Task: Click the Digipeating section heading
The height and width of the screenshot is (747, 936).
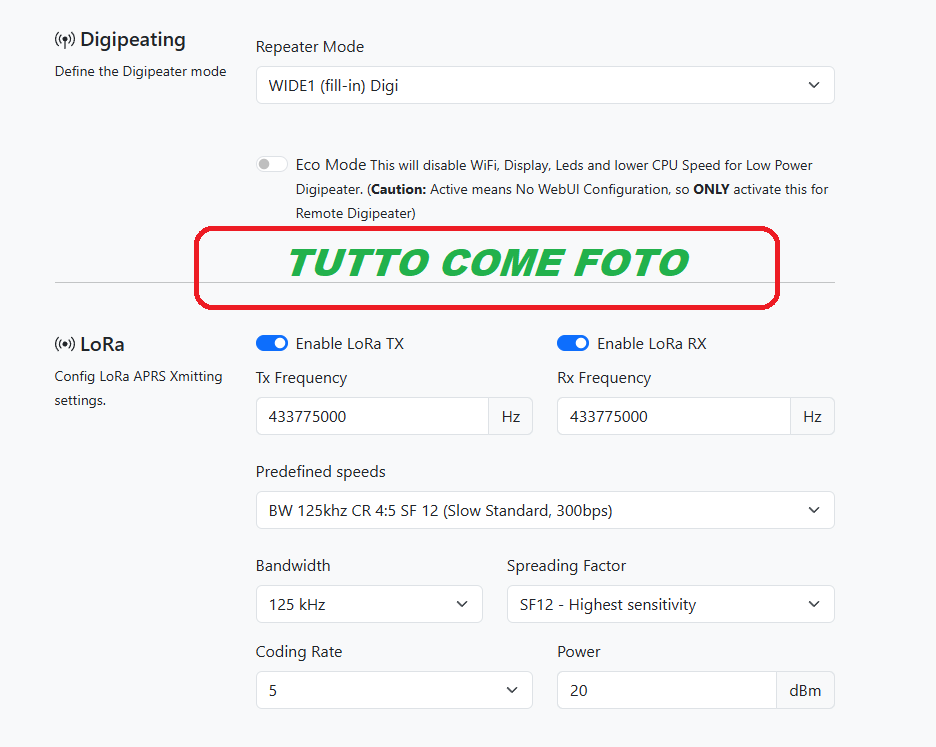Action: [x=133, y=40]
